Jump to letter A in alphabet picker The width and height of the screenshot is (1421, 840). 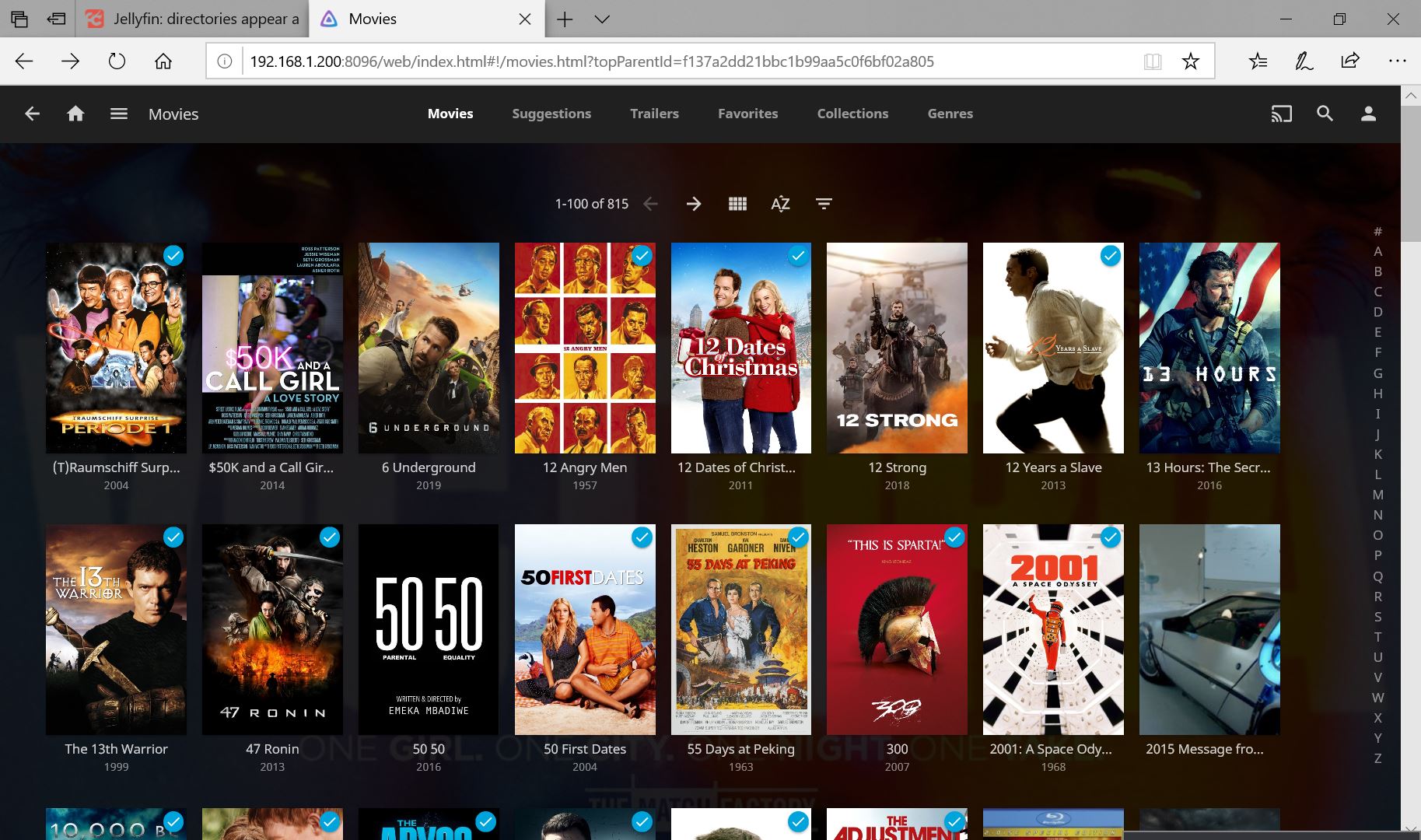[1377, 251]
